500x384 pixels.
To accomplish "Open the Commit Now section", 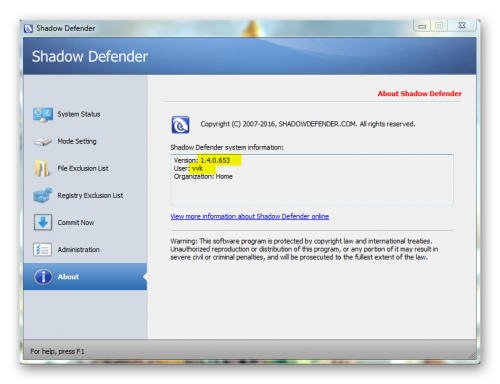I will click(x=76, y=222).
